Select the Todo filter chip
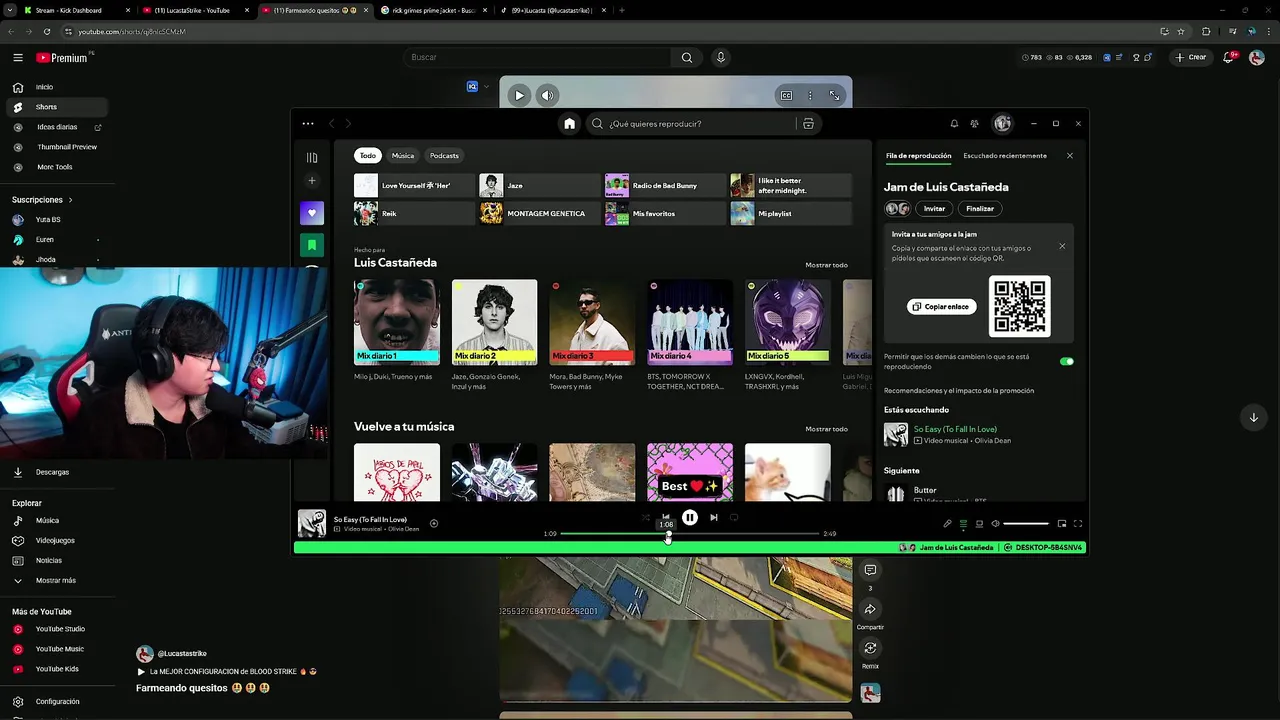Viewport: 1280px width, 720px height. pyautogui.click(x=368, y=155)
